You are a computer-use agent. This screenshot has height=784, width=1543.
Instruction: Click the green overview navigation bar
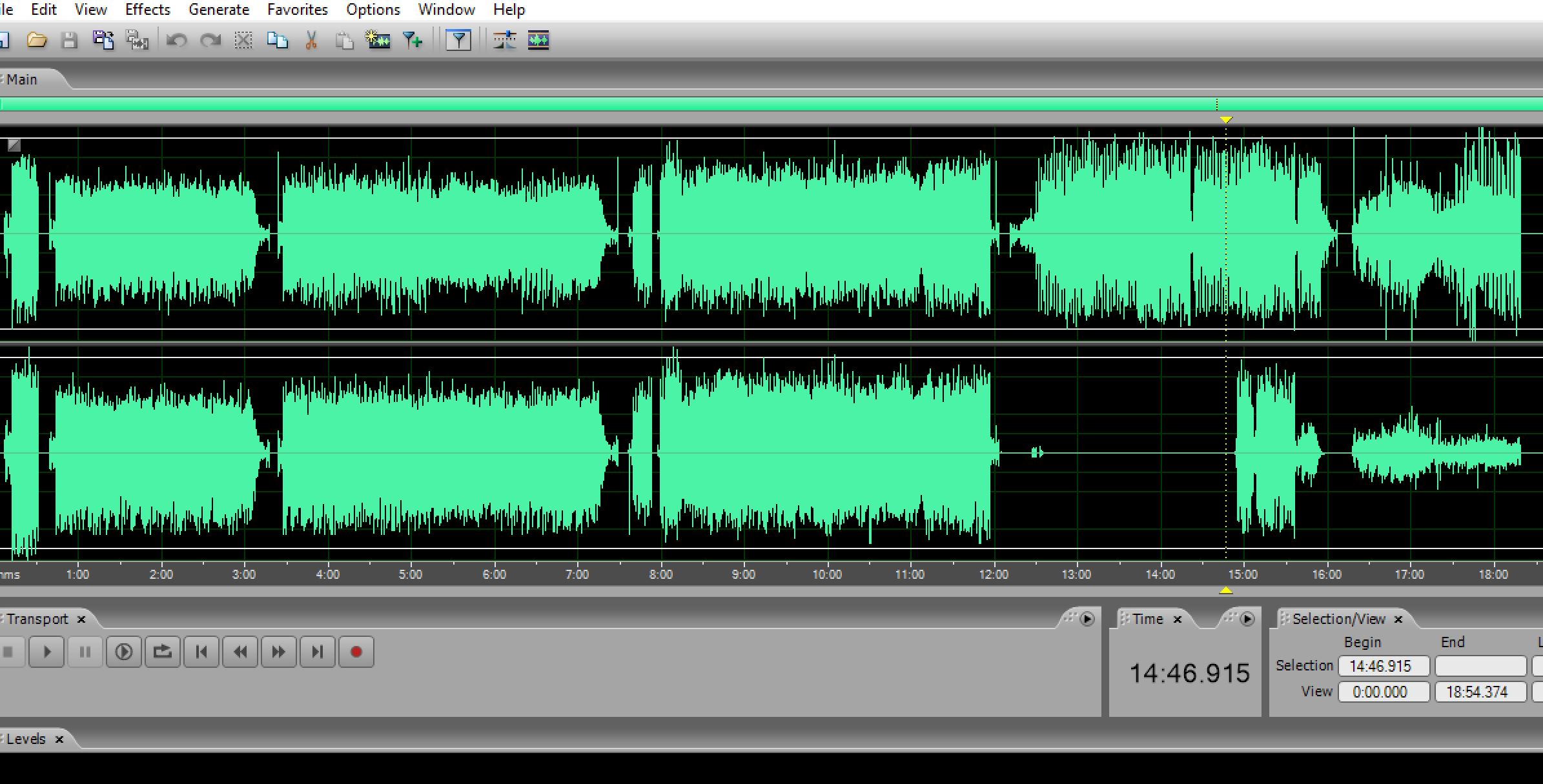(x=646, y=105)
